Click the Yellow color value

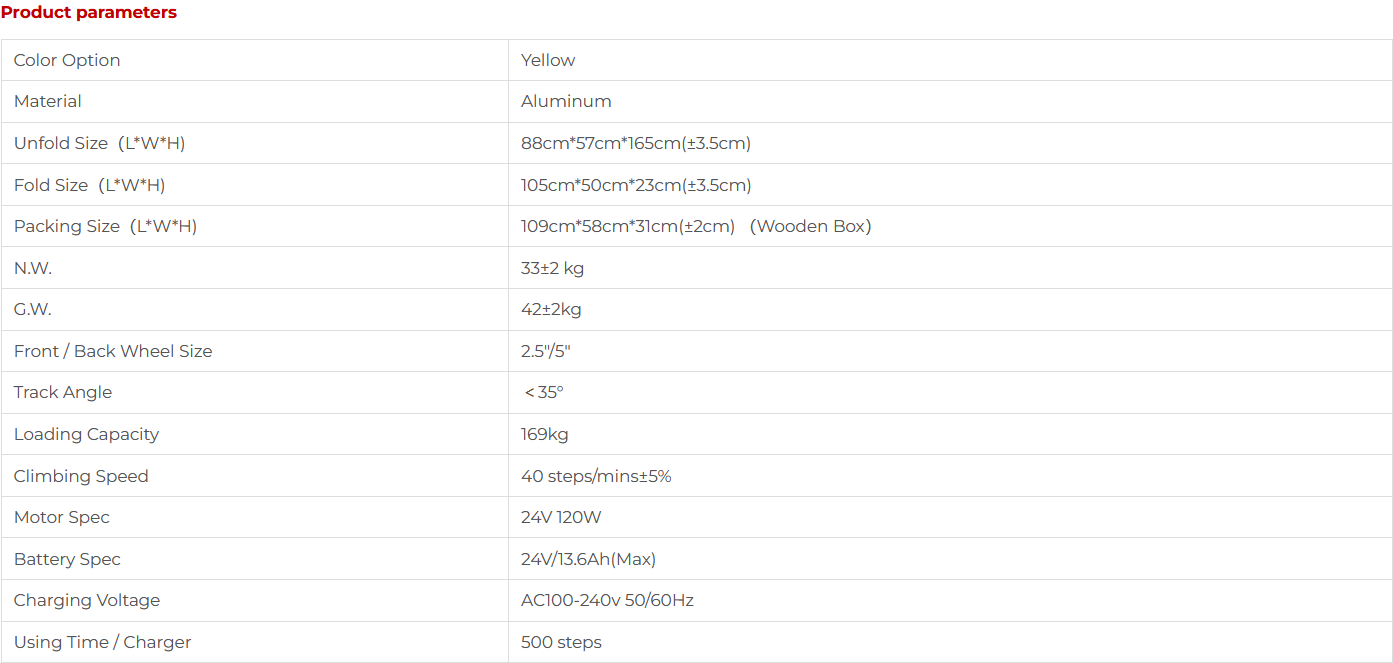click(x=548, y=60)
